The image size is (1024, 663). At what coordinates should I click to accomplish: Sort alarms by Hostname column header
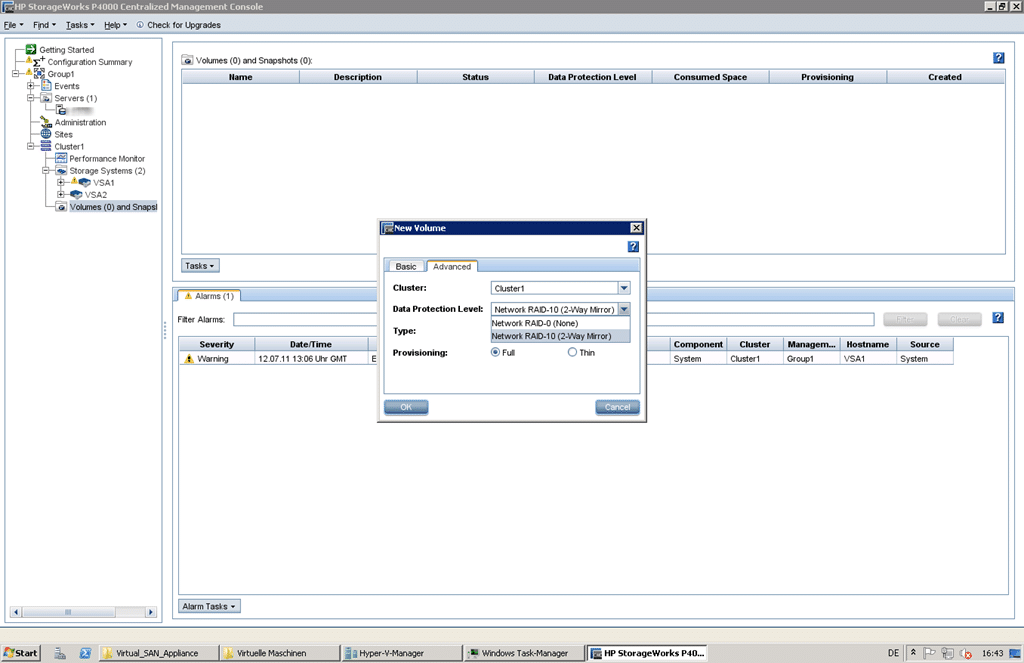pos(867,344)
